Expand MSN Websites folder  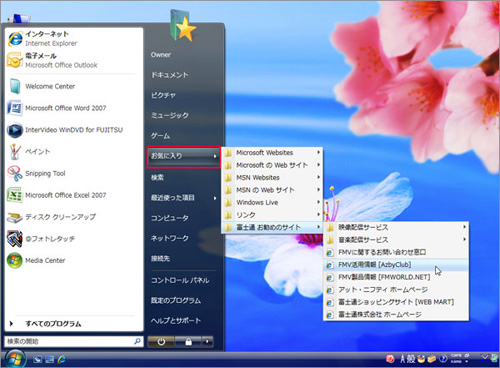[272, 178]
